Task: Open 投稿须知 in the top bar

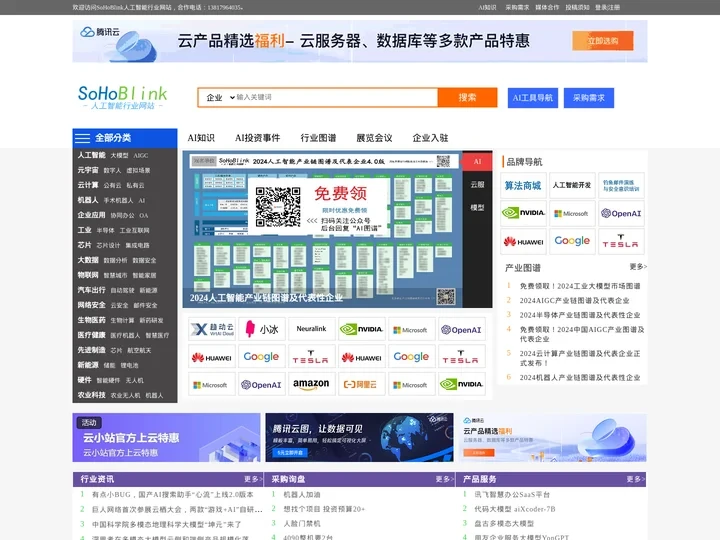Action: pyautogui.click(x=578, y=7)
